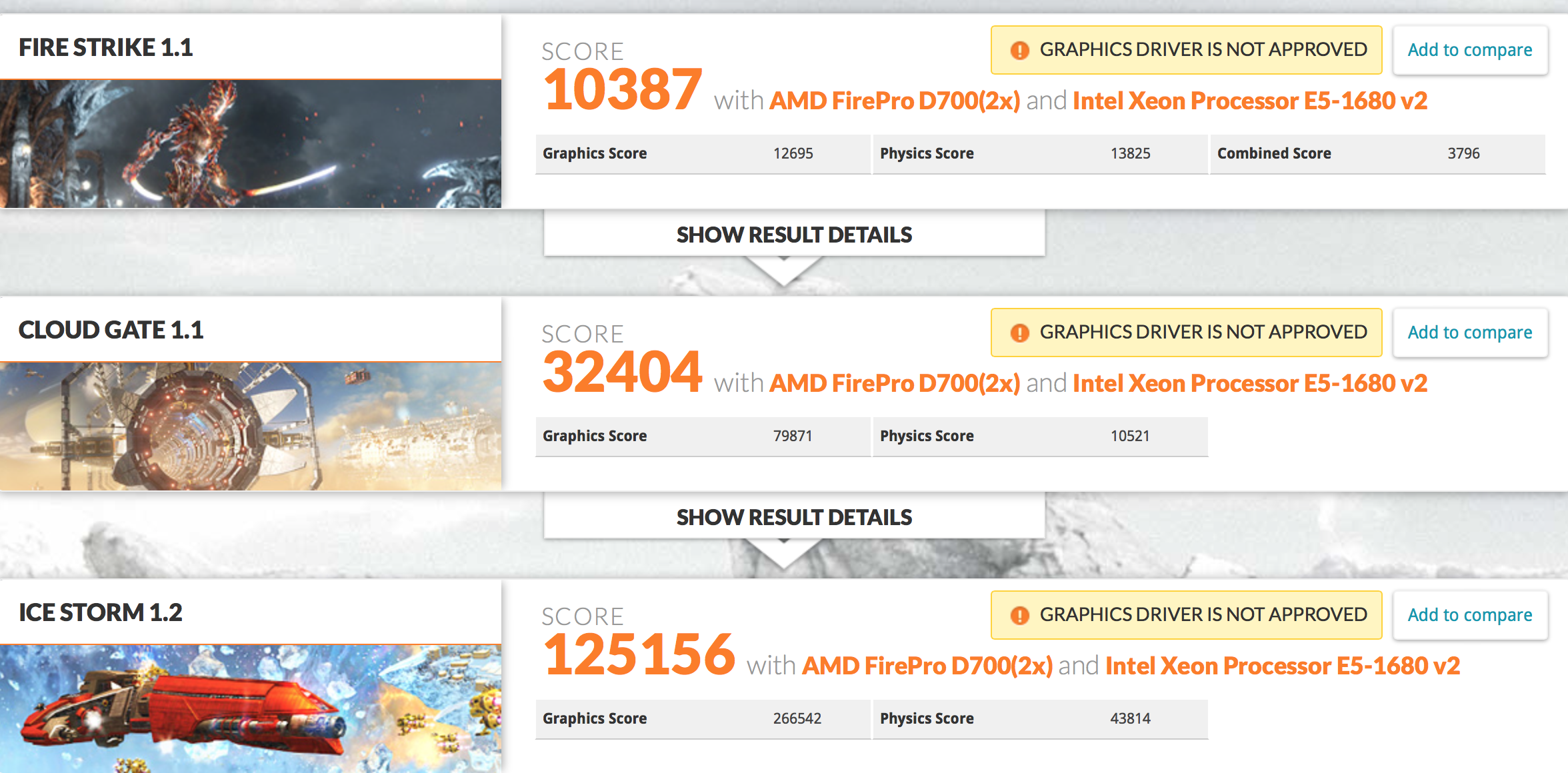1568x773 pixels.
Task: Open Intel Xeon E5-1680 v2 link in Fire Strike
Action: (x=1250, y=101)
